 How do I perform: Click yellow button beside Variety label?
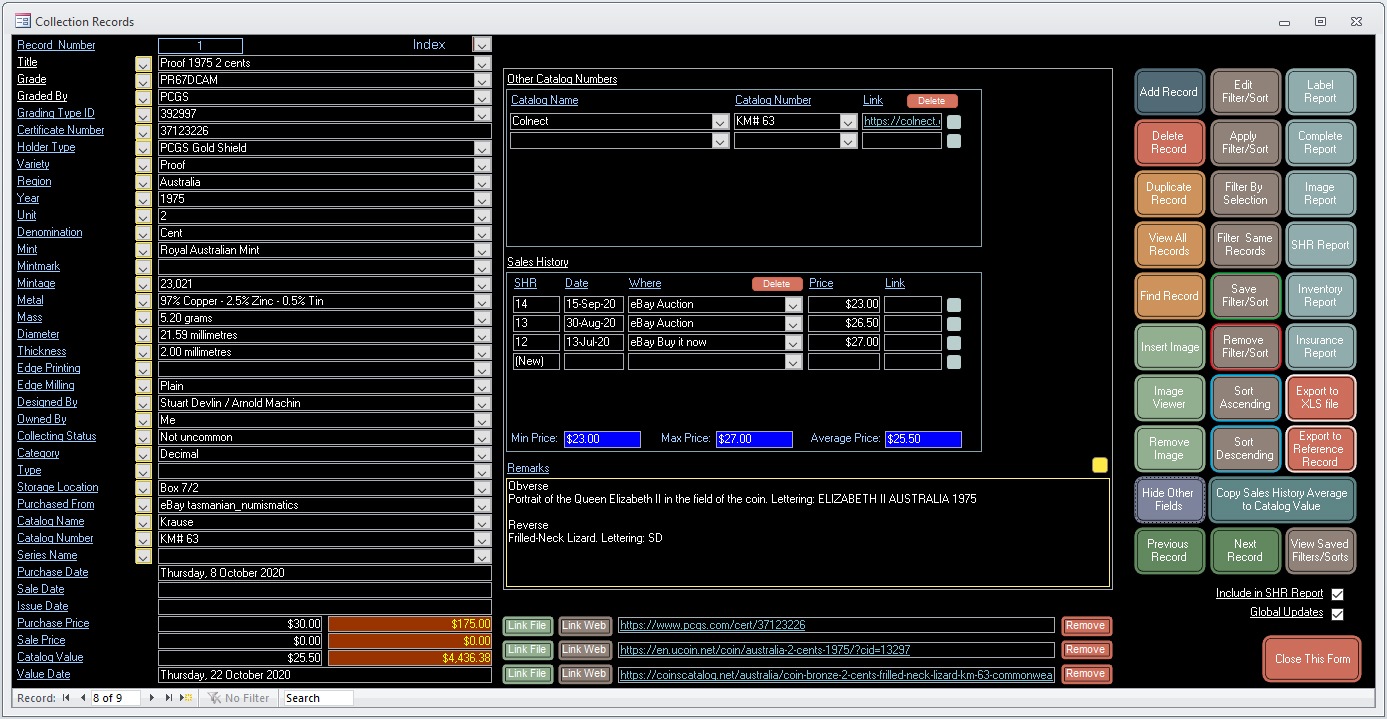pyautogui.click(x=143, y=165)
